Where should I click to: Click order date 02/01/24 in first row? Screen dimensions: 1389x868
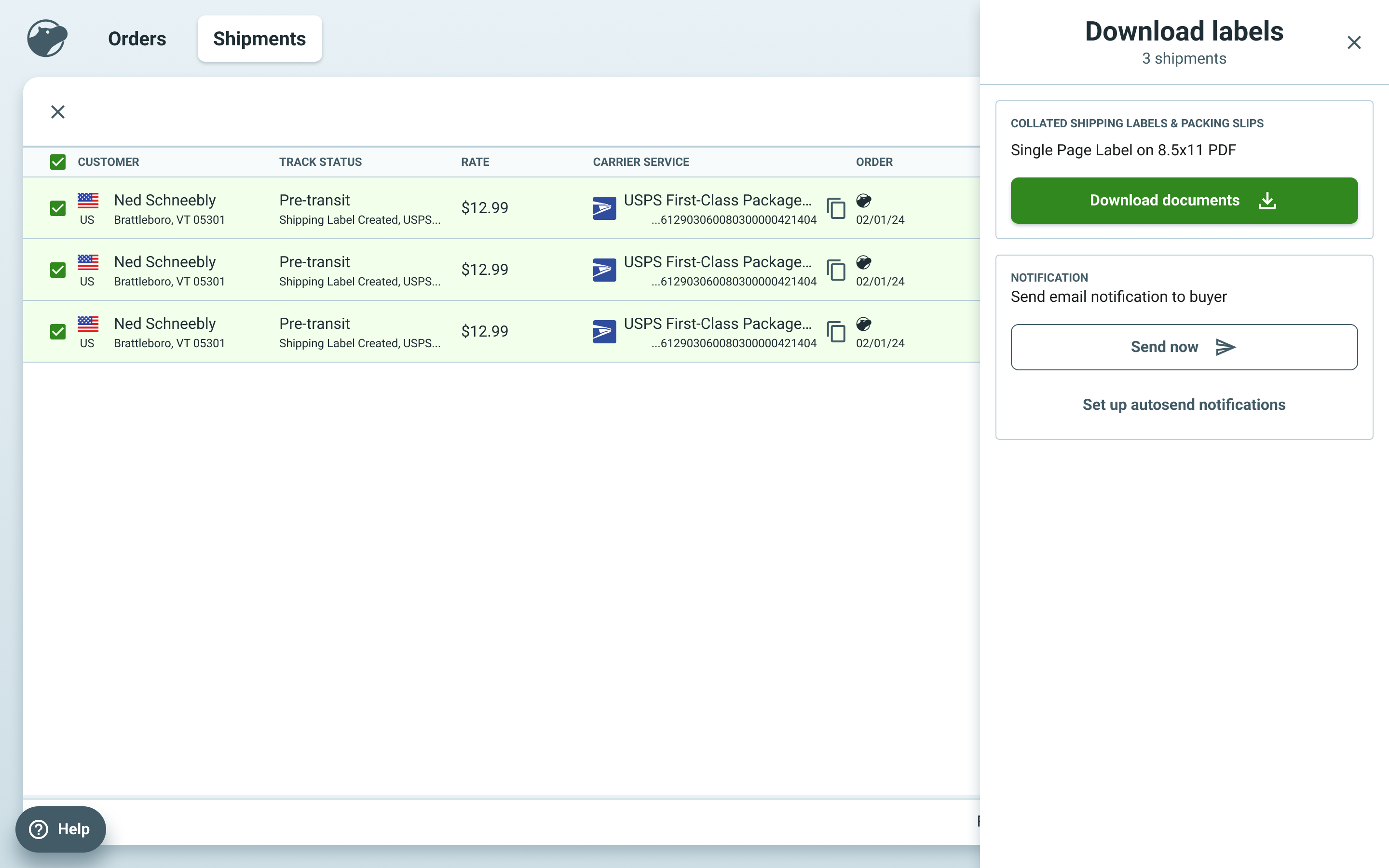coord(880,220)
